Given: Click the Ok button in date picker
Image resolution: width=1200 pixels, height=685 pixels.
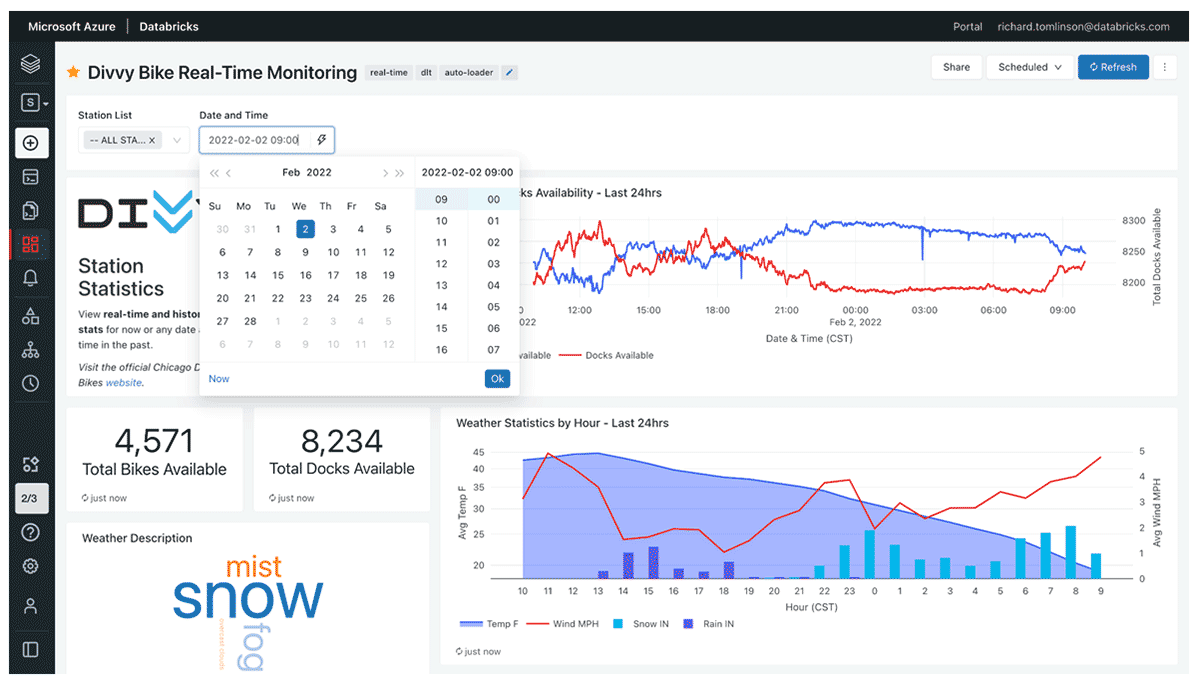Looking at the screenshot, I should 497,379.
